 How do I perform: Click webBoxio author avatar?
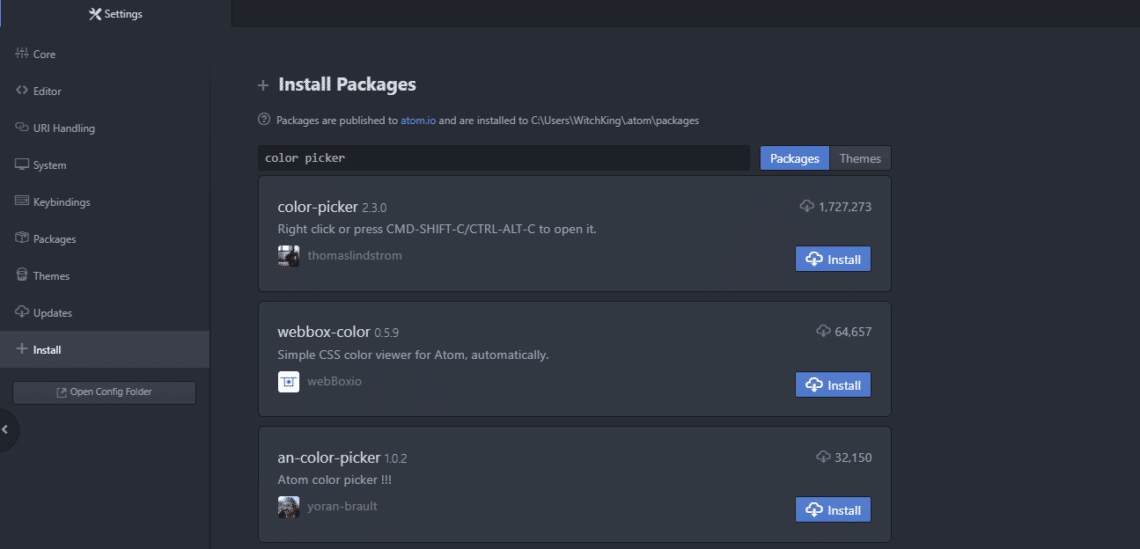point(289,382)
